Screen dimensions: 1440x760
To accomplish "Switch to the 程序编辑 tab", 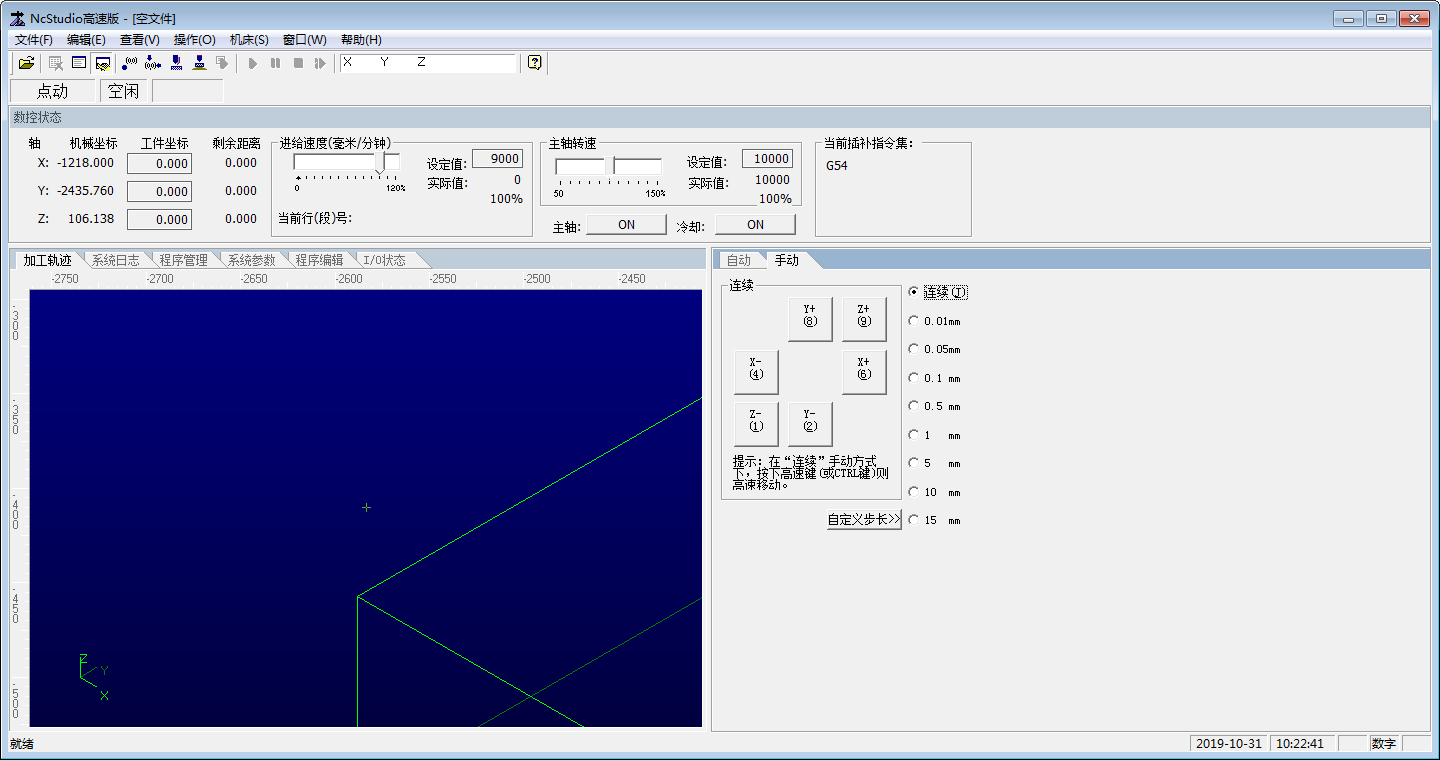I will click(x=320, y=260).
